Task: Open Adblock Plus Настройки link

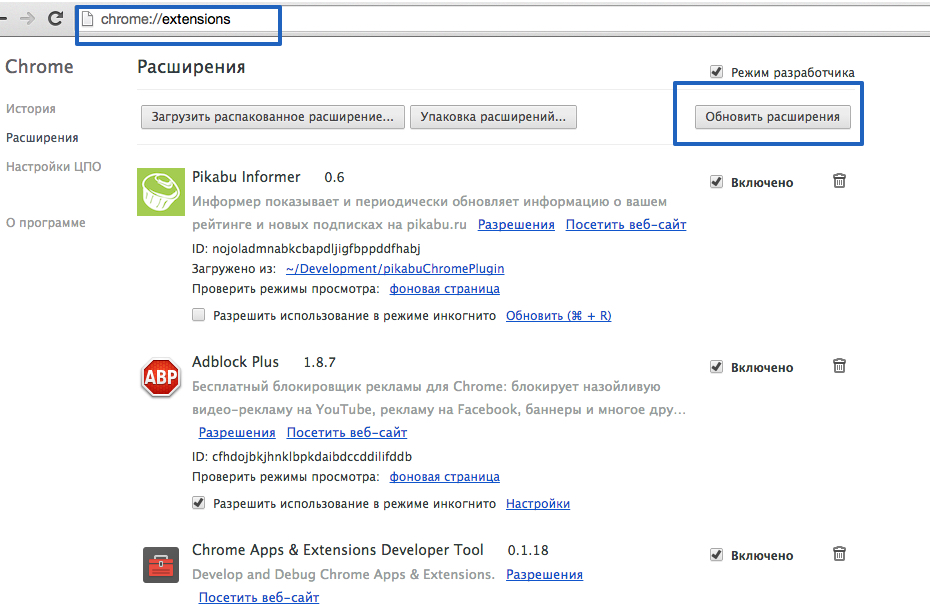Action: (538, 504)
